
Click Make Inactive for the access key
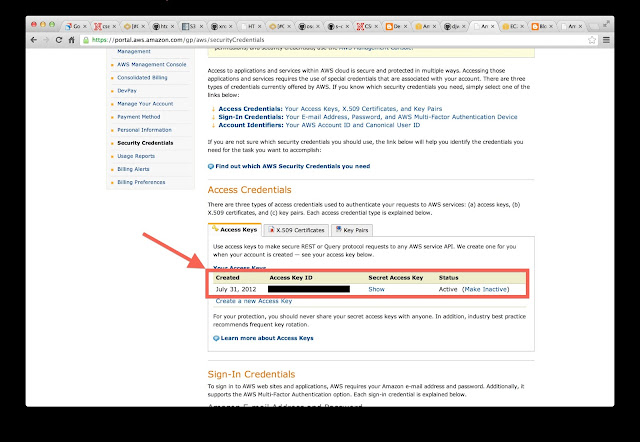486,289
